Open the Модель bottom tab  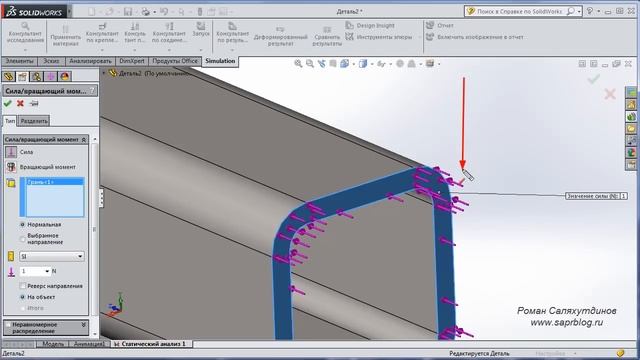click(53, 344)
